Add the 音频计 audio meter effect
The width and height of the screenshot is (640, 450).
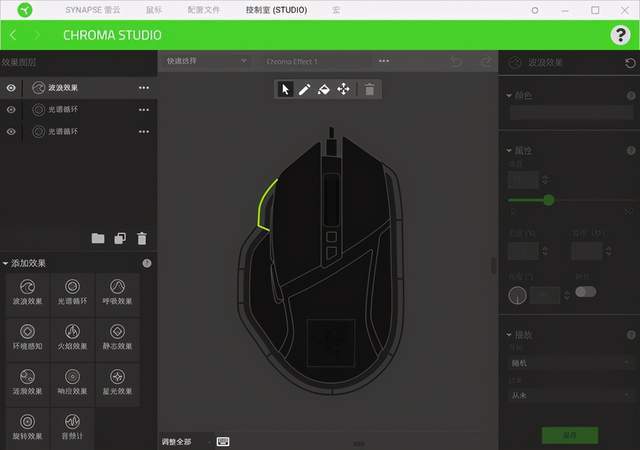coord(72,427)
